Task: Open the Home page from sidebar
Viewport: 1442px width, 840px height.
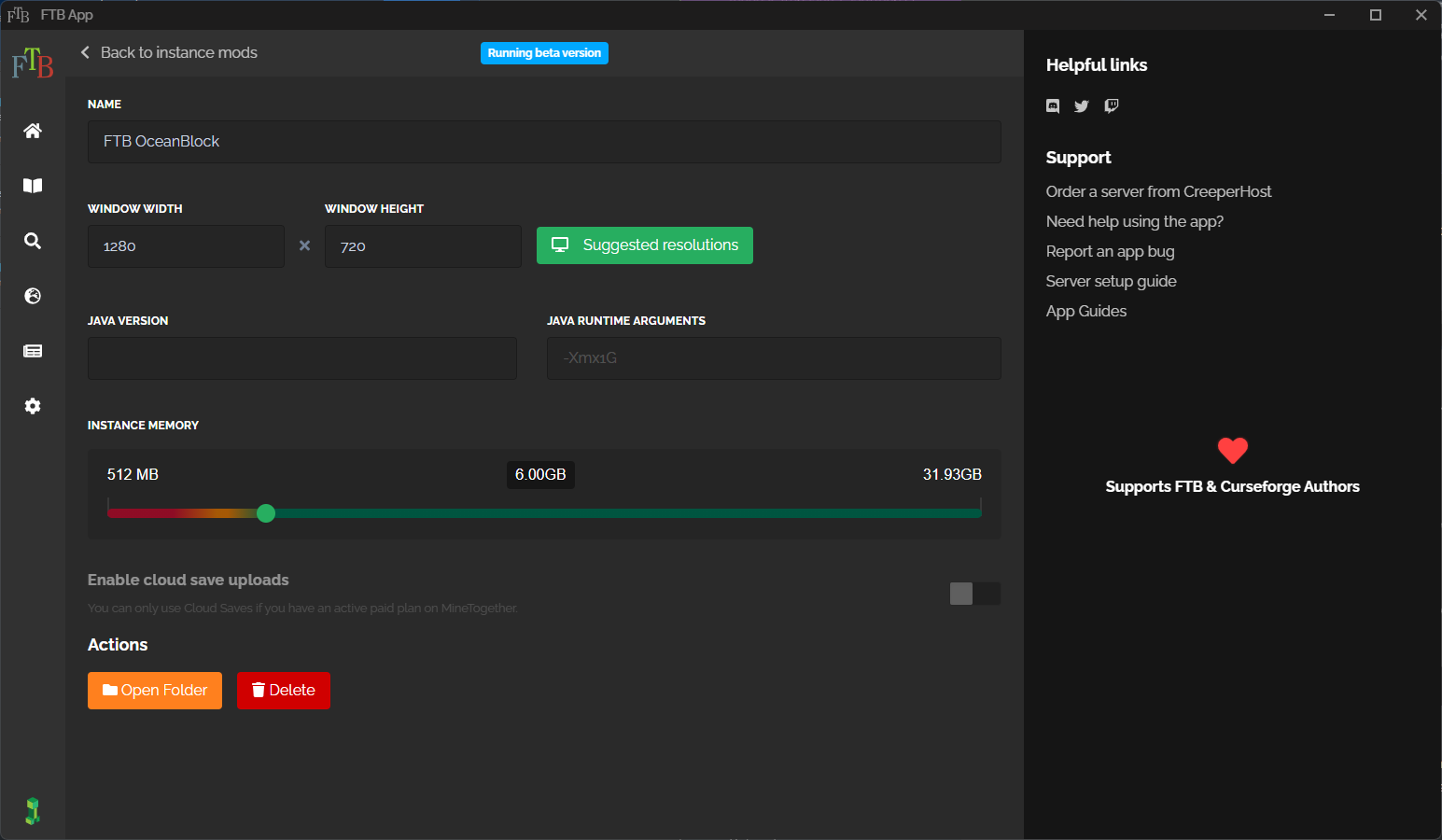Action: 33,131
